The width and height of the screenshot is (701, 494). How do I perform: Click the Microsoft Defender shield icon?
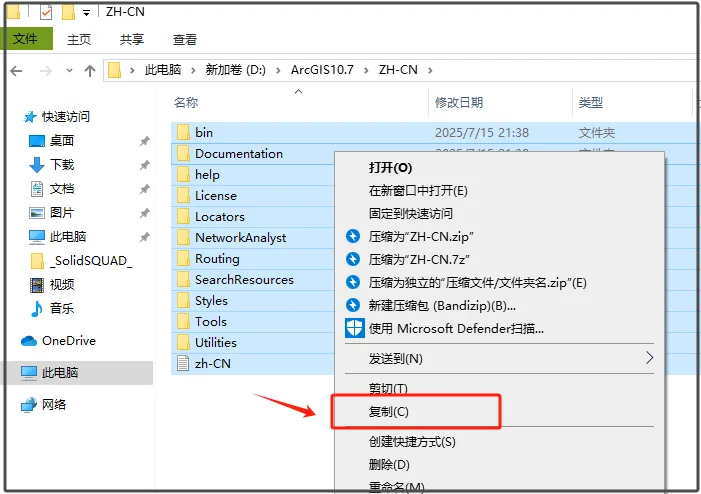[x=355, y=329]
